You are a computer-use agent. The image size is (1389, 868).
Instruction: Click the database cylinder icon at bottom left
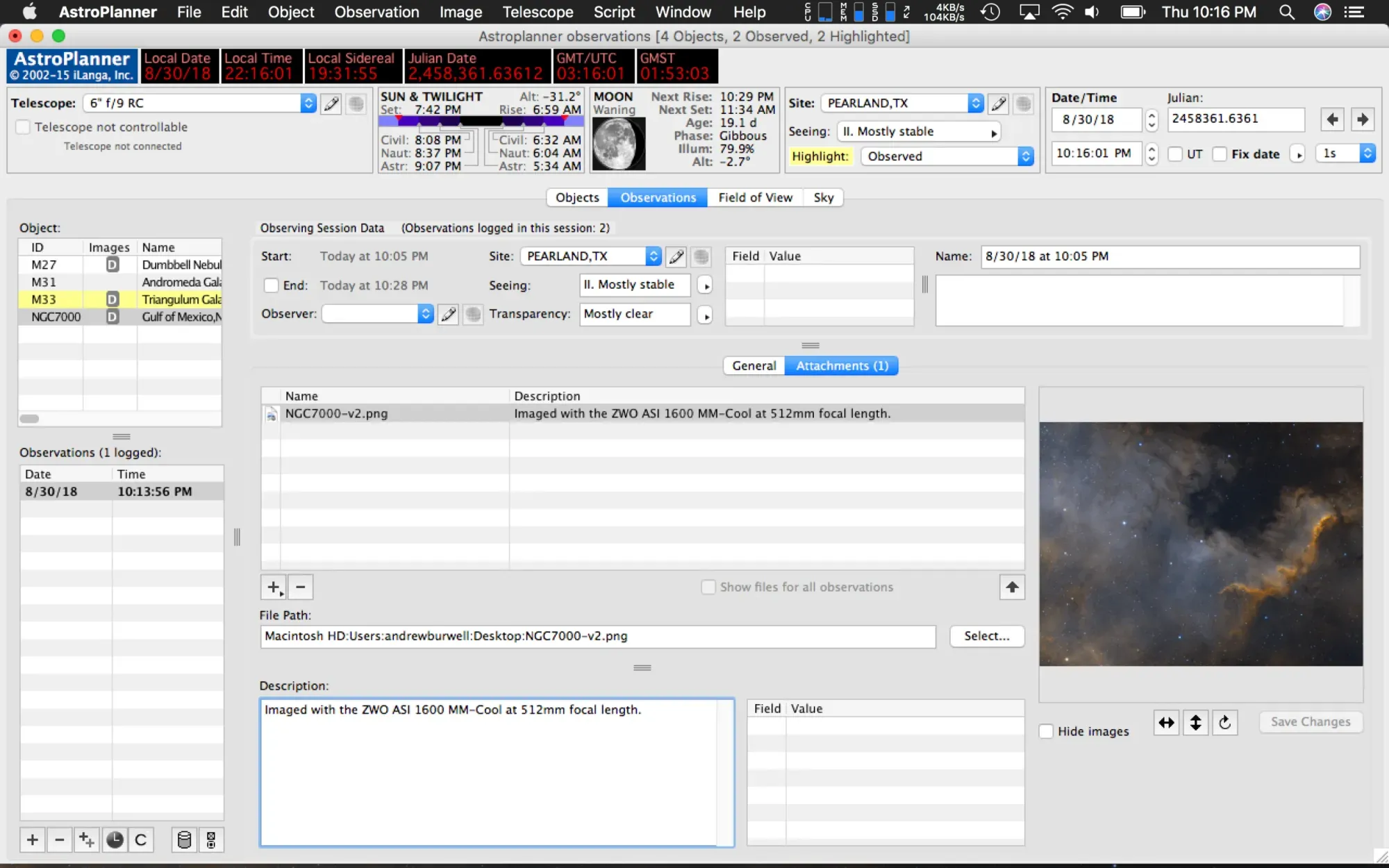(x=184, y=840)
